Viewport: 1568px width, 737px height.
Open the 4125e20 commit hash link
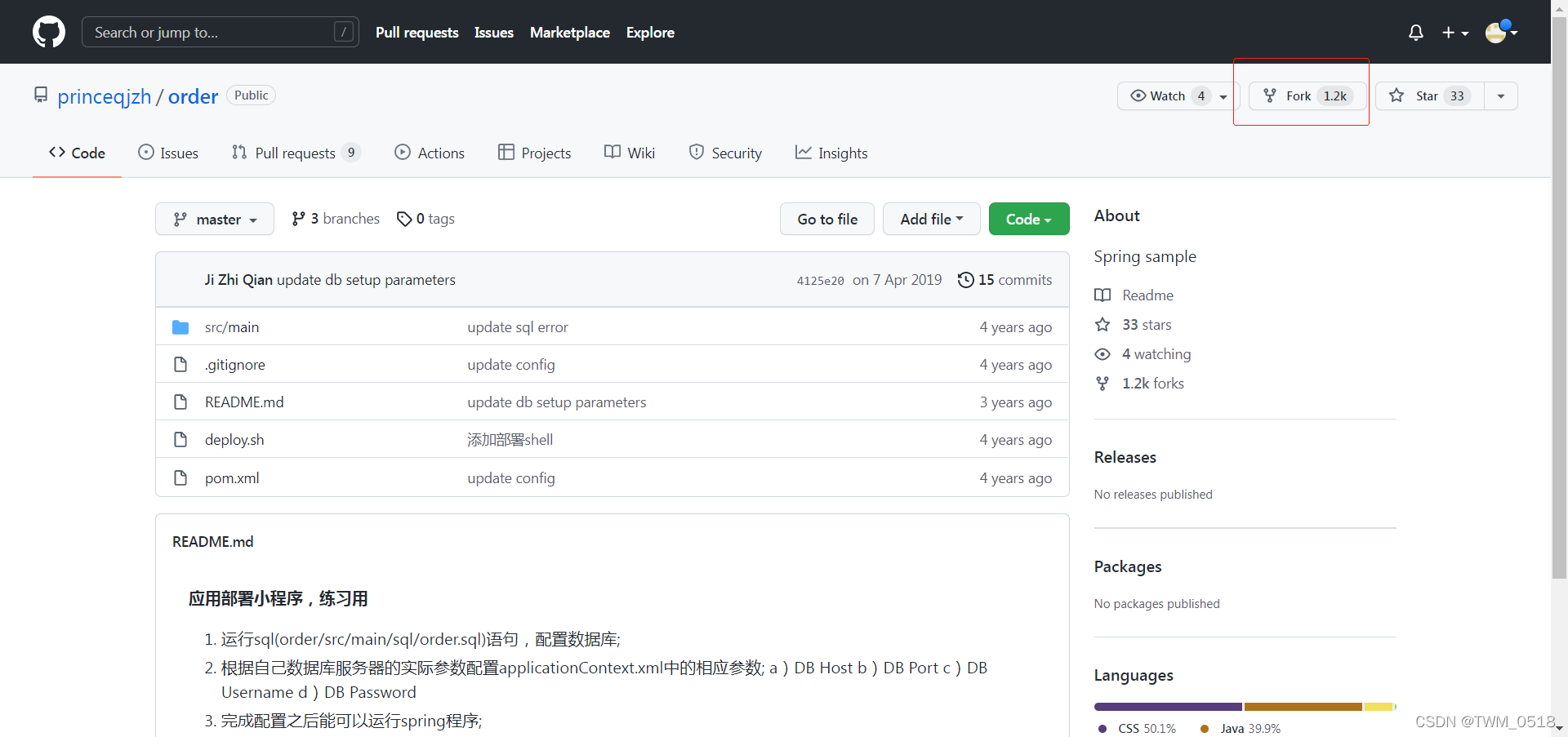(x=820, y=281)
